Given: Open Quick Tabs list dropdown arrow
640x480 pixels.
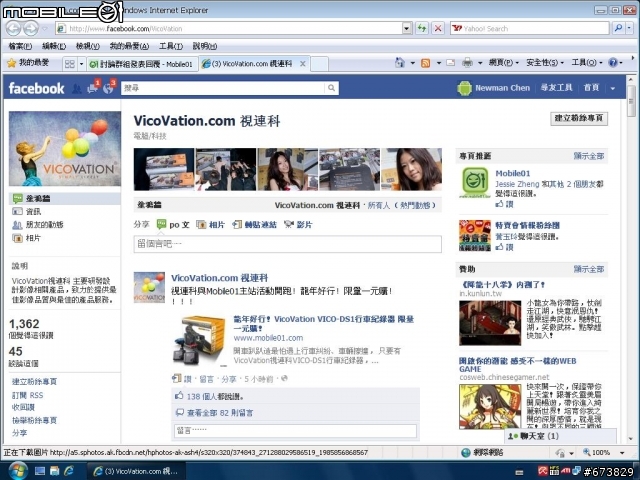Looking at the screenshot, I should point(81,64).
